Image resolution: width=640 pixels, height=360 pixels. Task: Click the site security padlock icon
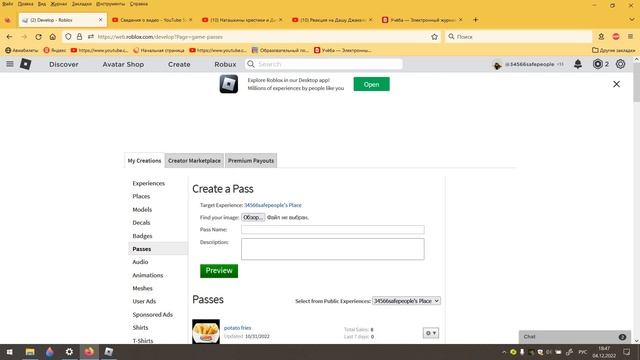(79, 37)
